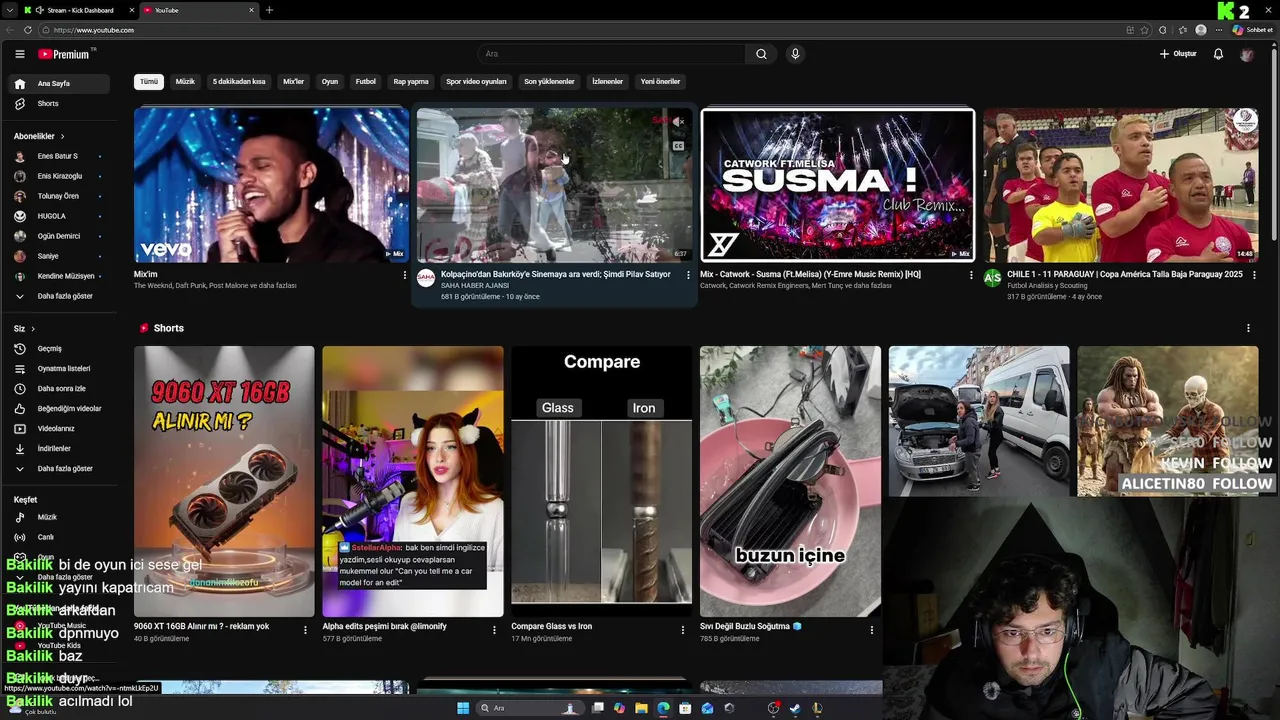Select 5 dakikadan kısa chip
The image size is (1280, 720).
click(239, 82)
